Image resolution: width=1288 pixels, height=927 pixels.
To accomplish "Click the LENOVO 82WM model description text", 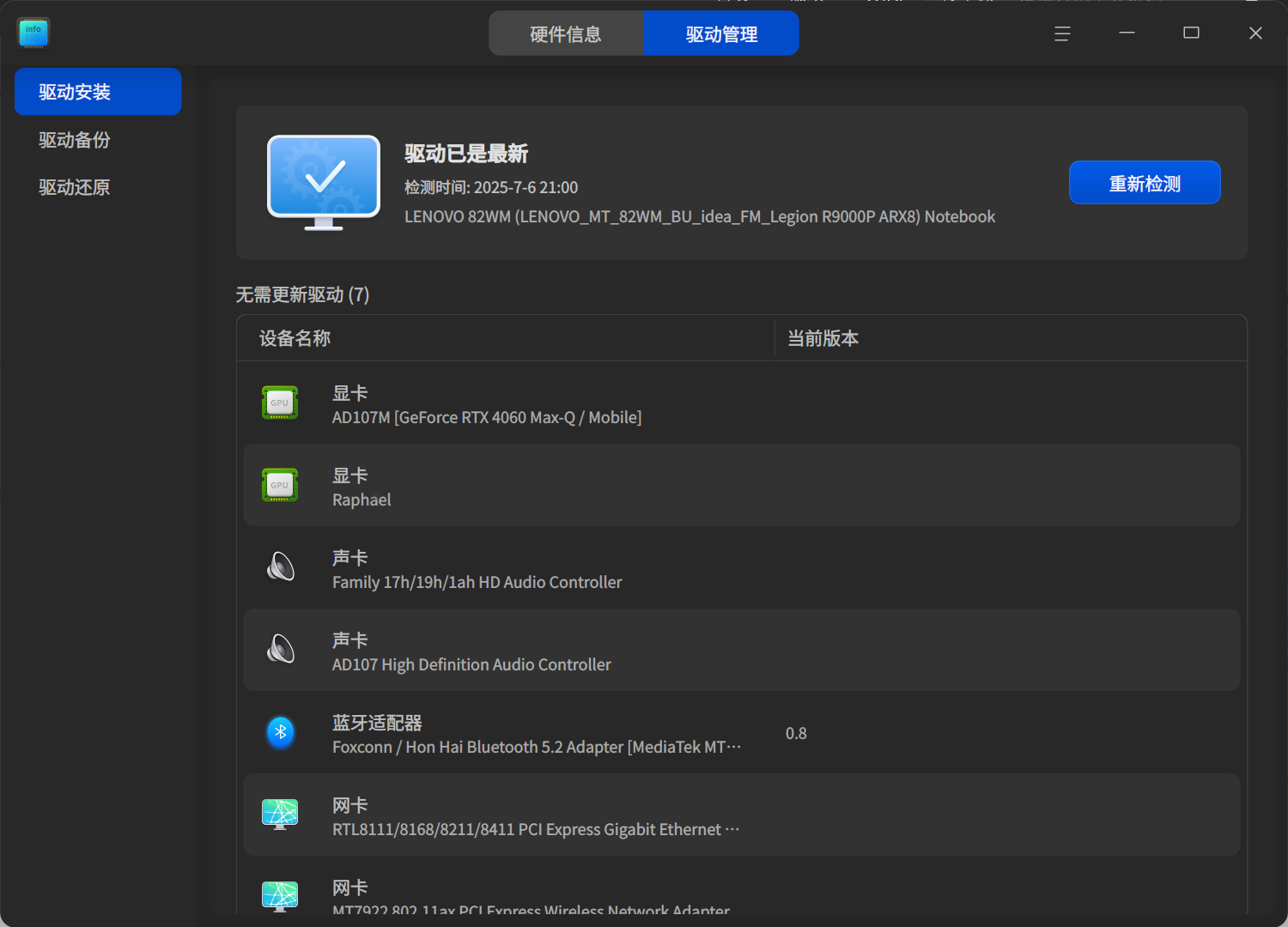I will tap(700, 217).
